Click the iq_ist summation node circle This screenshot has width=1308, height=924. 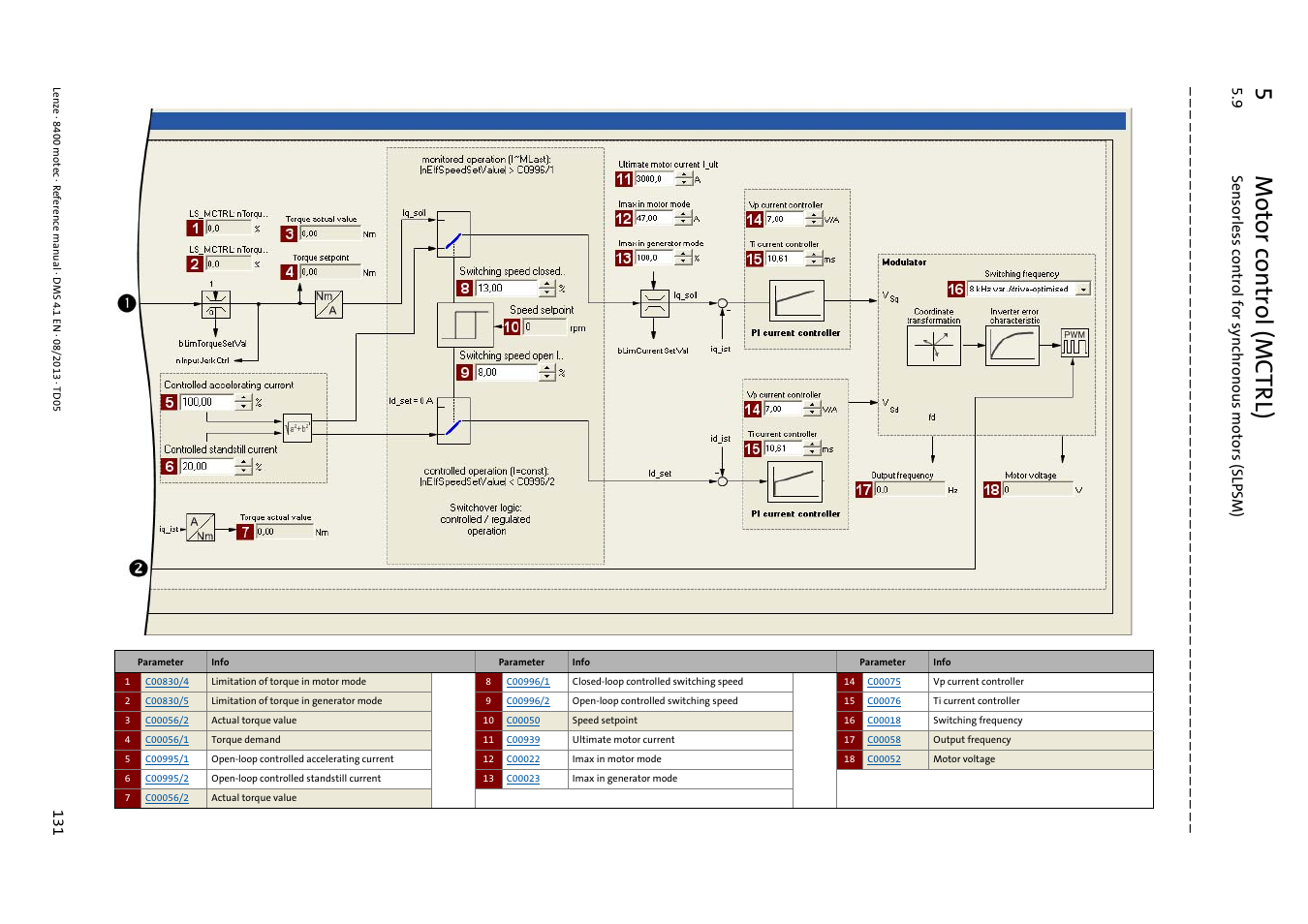722,304
